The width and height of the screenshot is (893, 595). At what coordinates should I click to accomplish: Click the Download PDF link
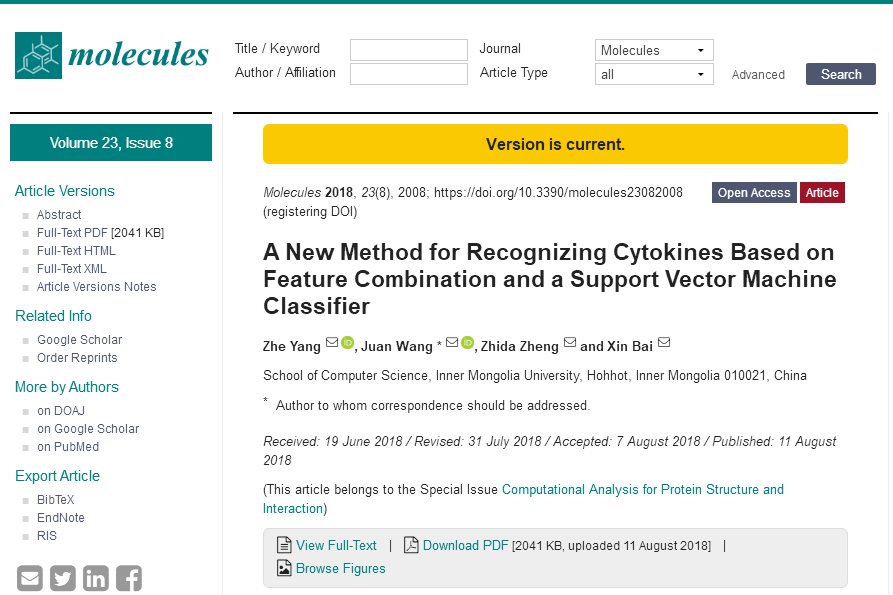point(465,546)
